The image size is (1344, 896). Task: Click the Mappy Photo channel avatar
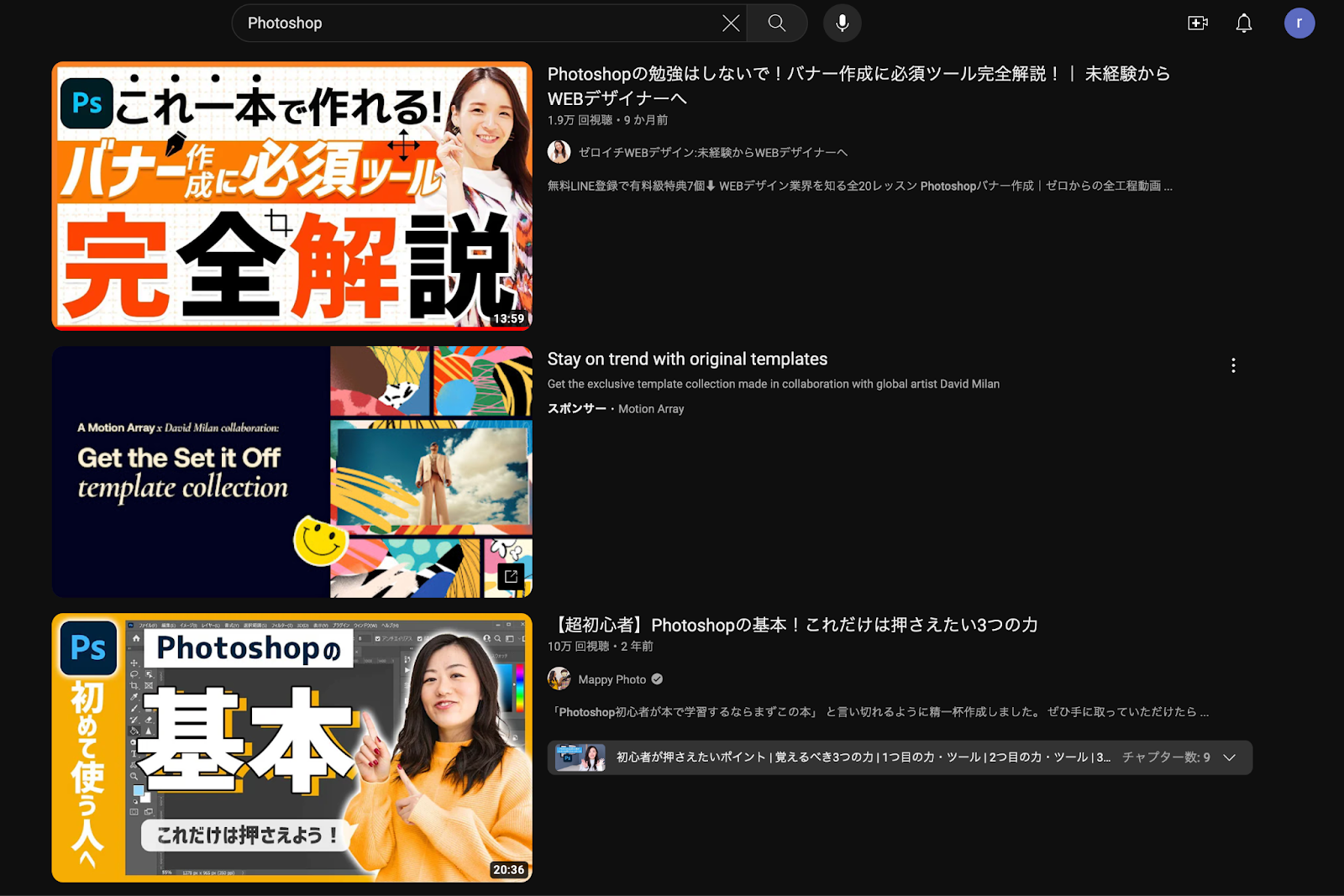coord(559,679)
